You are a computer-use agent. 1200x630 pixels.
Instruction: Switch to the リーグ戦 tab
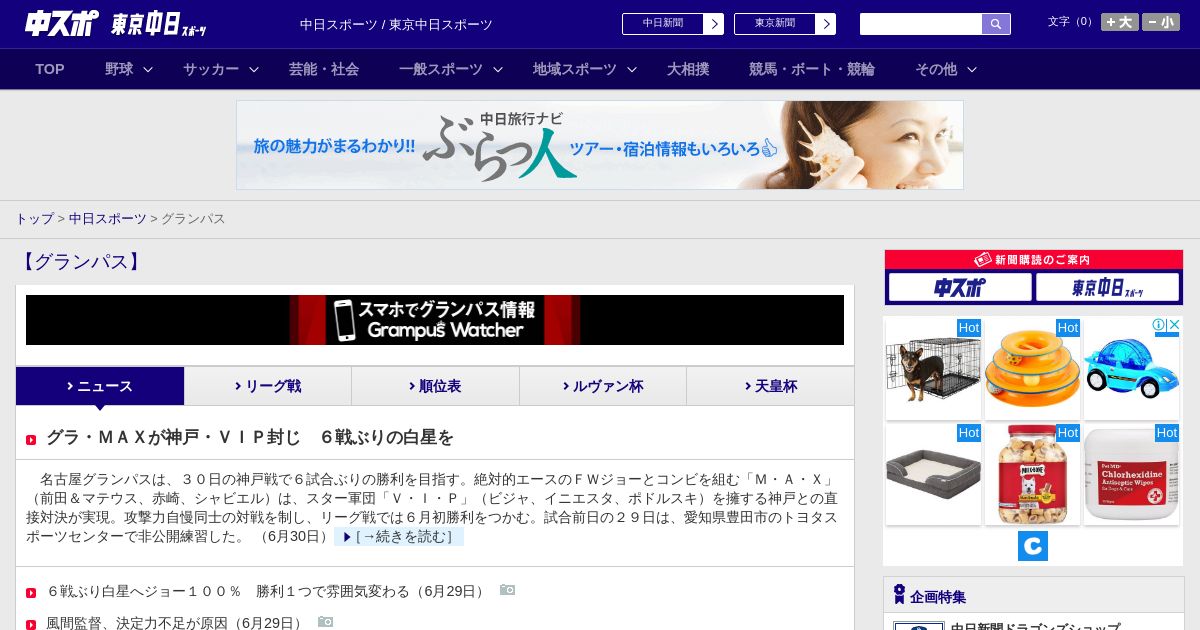pos(268,386)
